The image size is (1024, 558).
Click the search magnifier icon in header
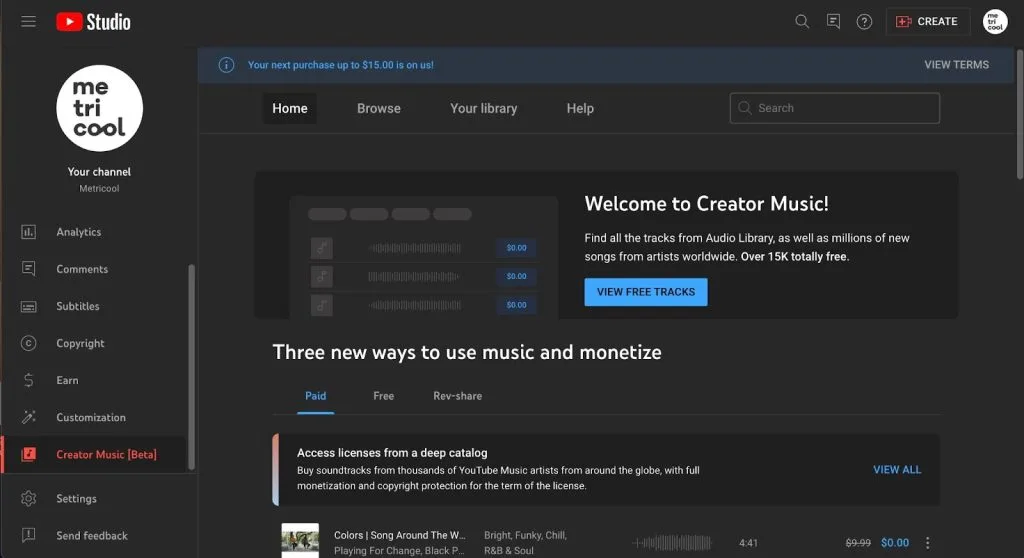pyautogui.click(x=802, y=22)
